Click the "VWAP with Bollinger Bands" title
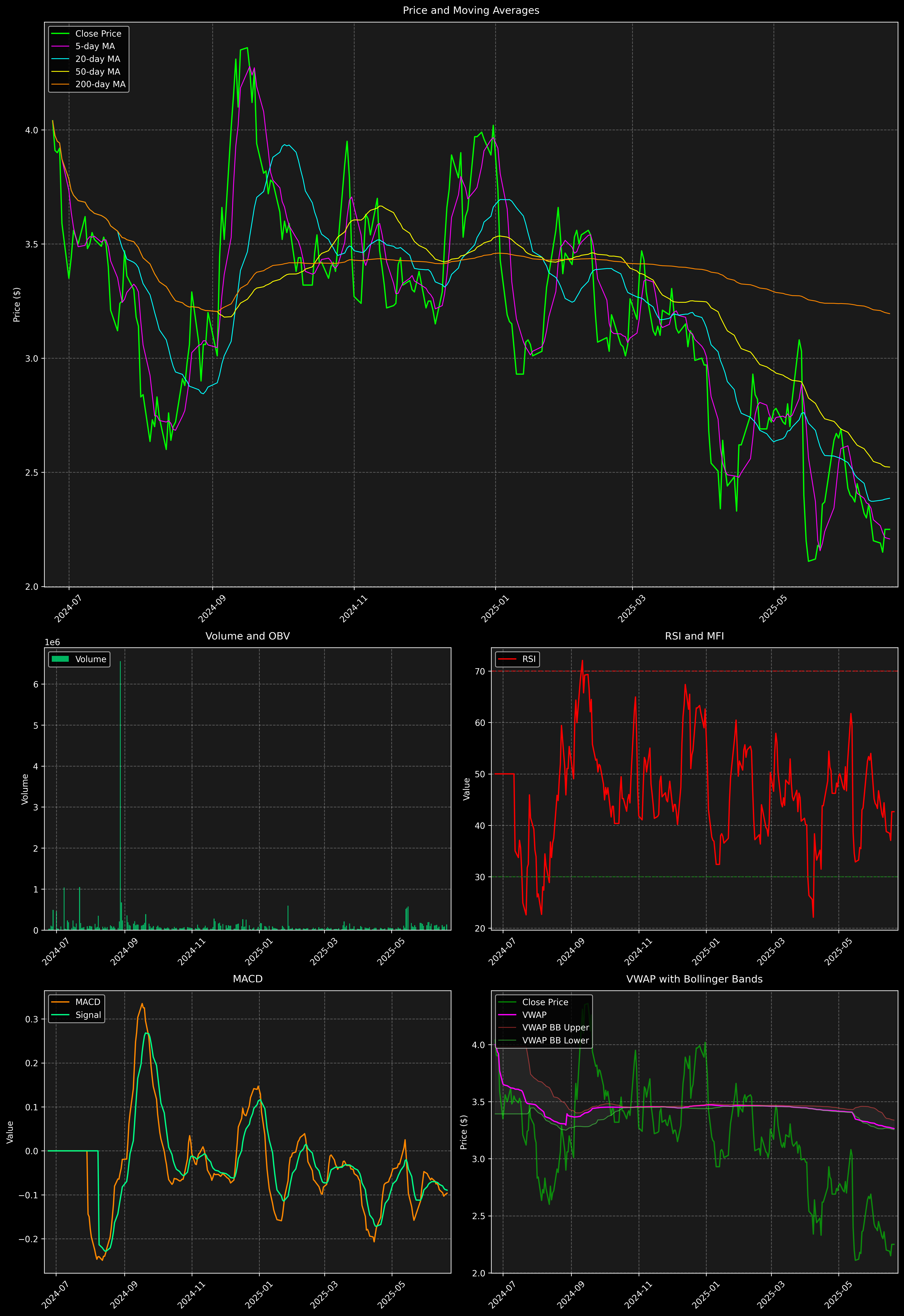Screen dimensions: 904x1316 point(694,979)
